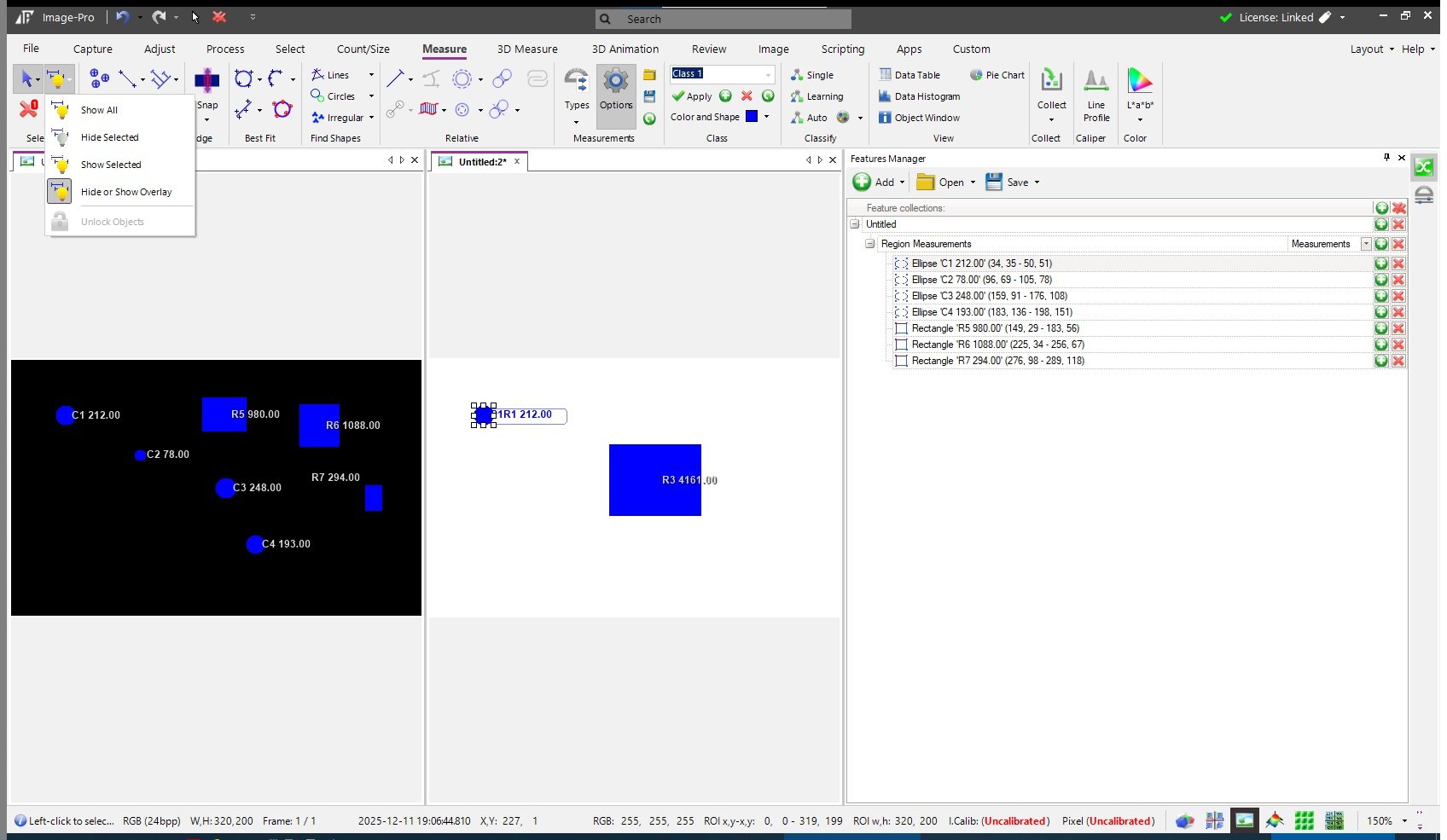1447x840 pixels.
Task: Open the Irregular find shapes dropdown arrow
Action: click(x=371, y=118)
